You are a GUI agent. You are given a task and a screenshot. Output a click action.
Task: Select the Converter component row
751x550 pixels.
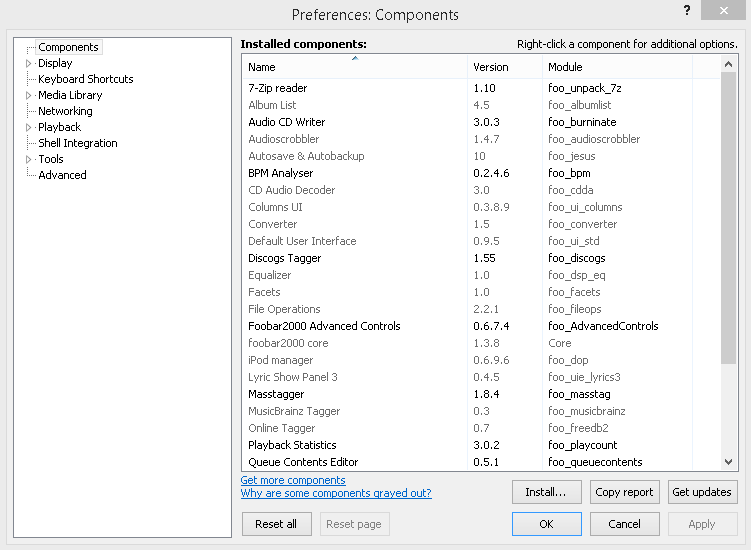click(x=481, y=224)
